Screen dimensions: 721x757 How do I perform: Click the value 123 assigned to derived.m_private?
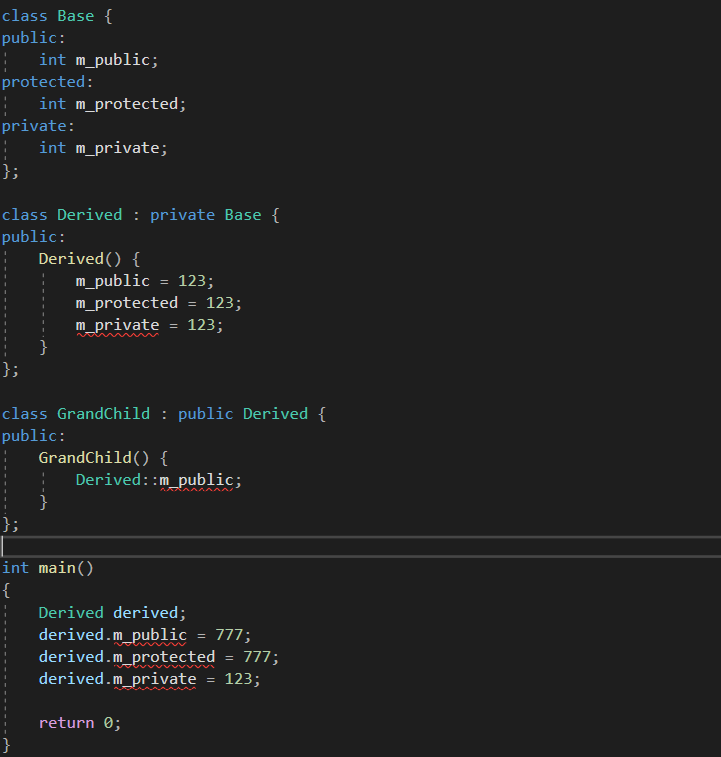click(x=238, y=679)
